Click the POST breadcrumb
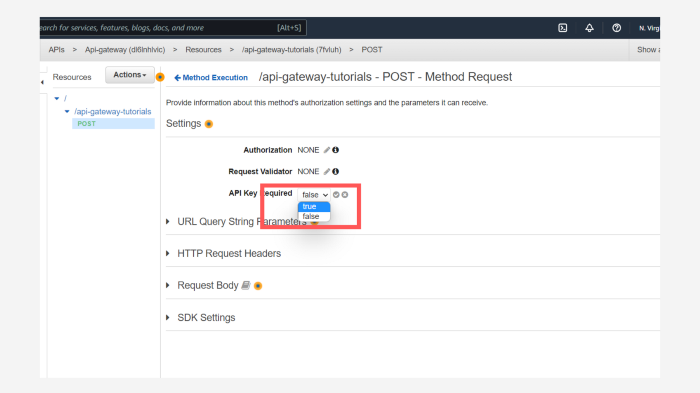This screenshot has width=700, height=393. (372, 50)
